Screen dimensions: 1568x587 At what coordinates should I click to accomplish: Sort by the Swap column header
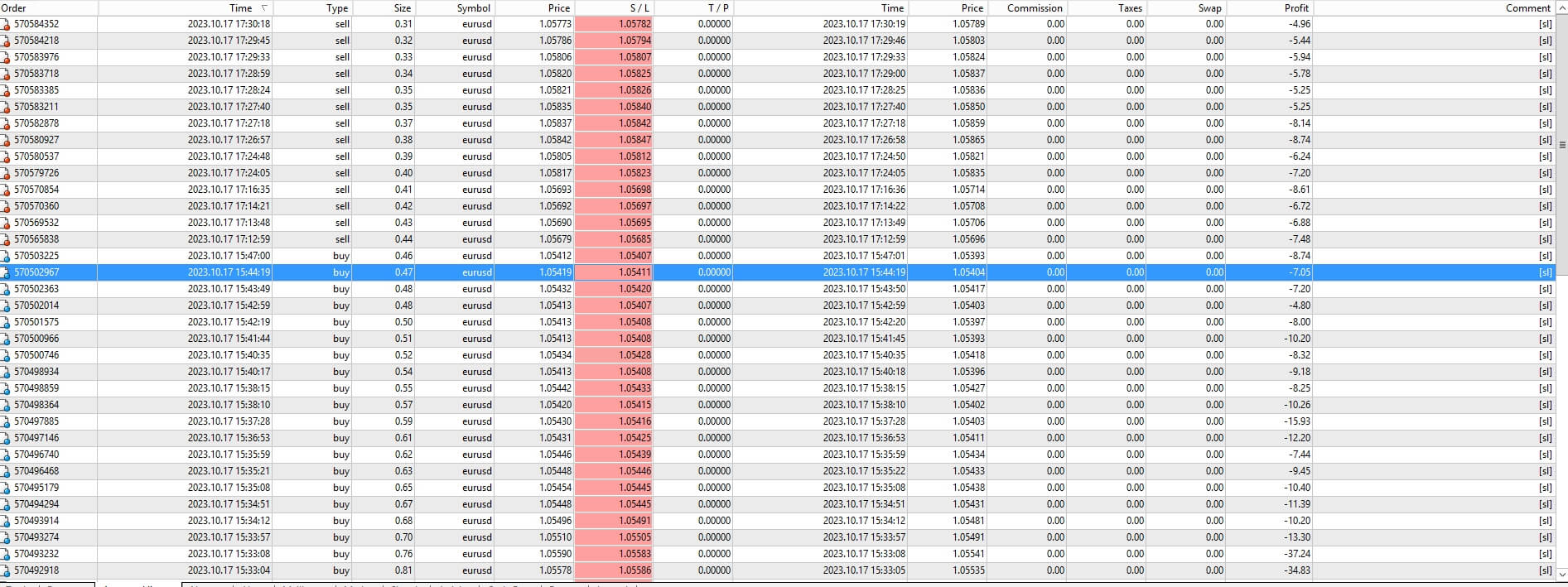pyautogui.click(x=1186, y=7)
